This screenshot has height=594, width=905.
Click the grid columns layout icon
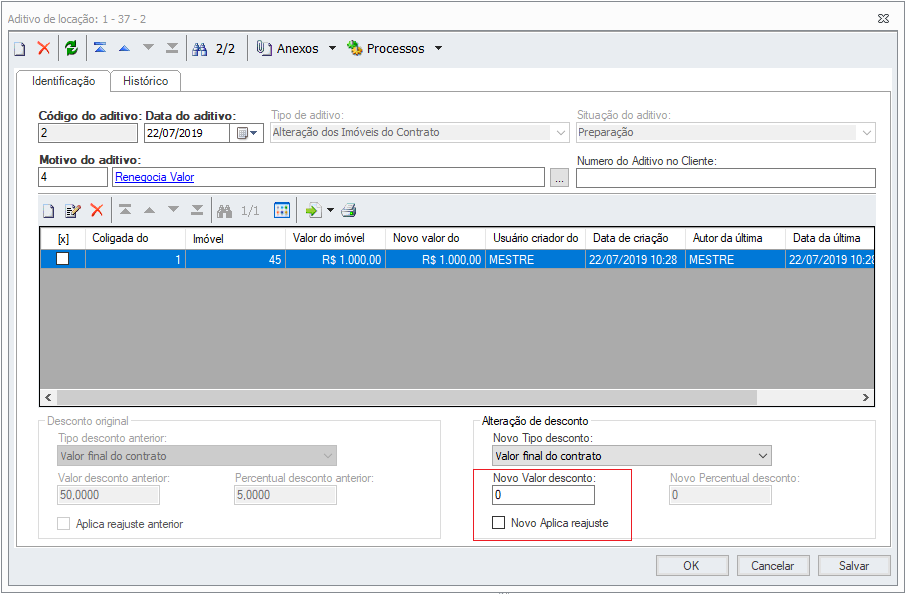click(x=282, y=211)
